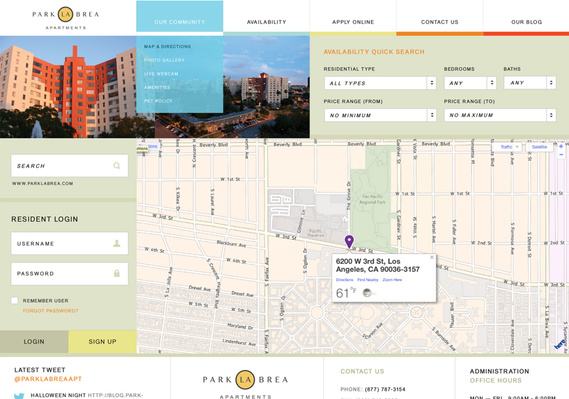This screenshot has width=569, height=399.
Task: Click the Twitter bird icon
Action: pyautogui.click(x=19, y=396)
